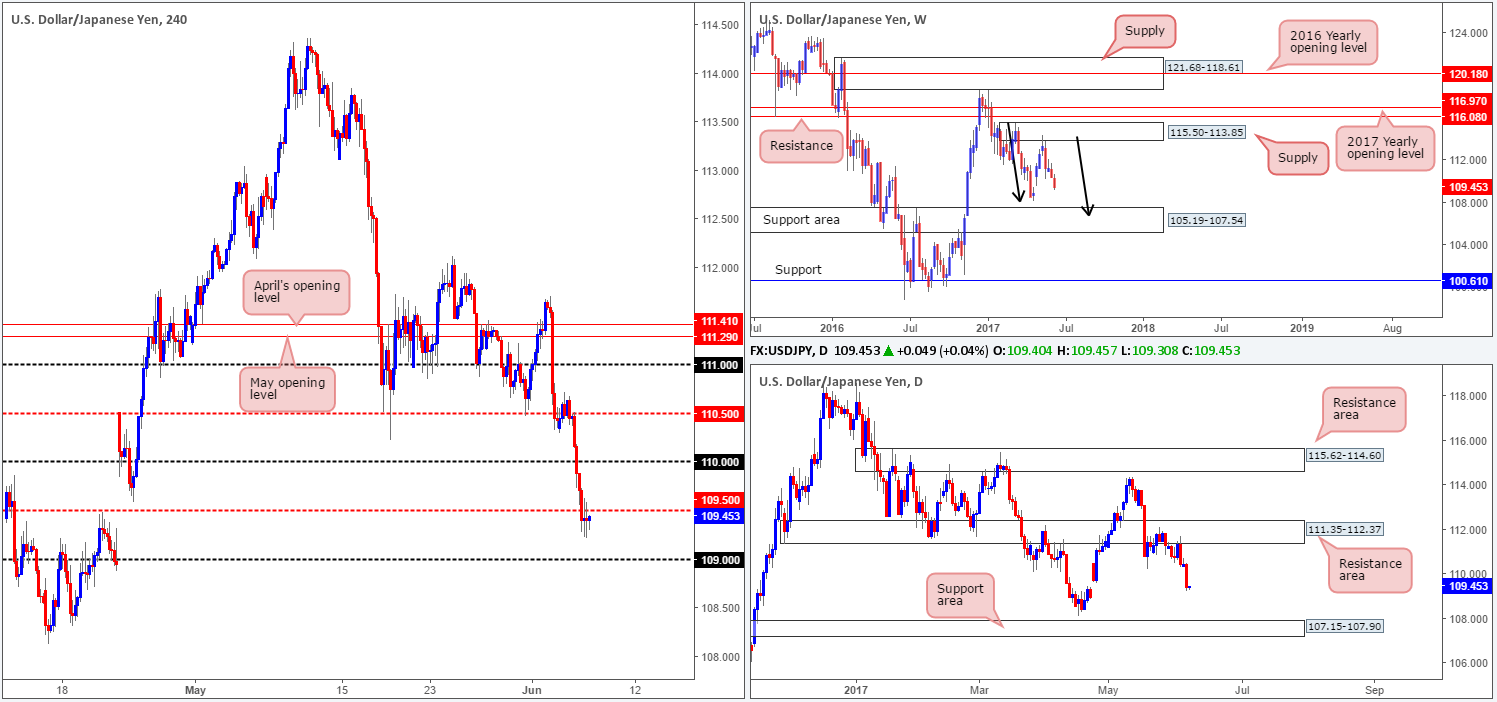The height and width of the screenshot is (702, 1497).
Task: Select the 'April's opening level' callout
Action: pos(297,293)
